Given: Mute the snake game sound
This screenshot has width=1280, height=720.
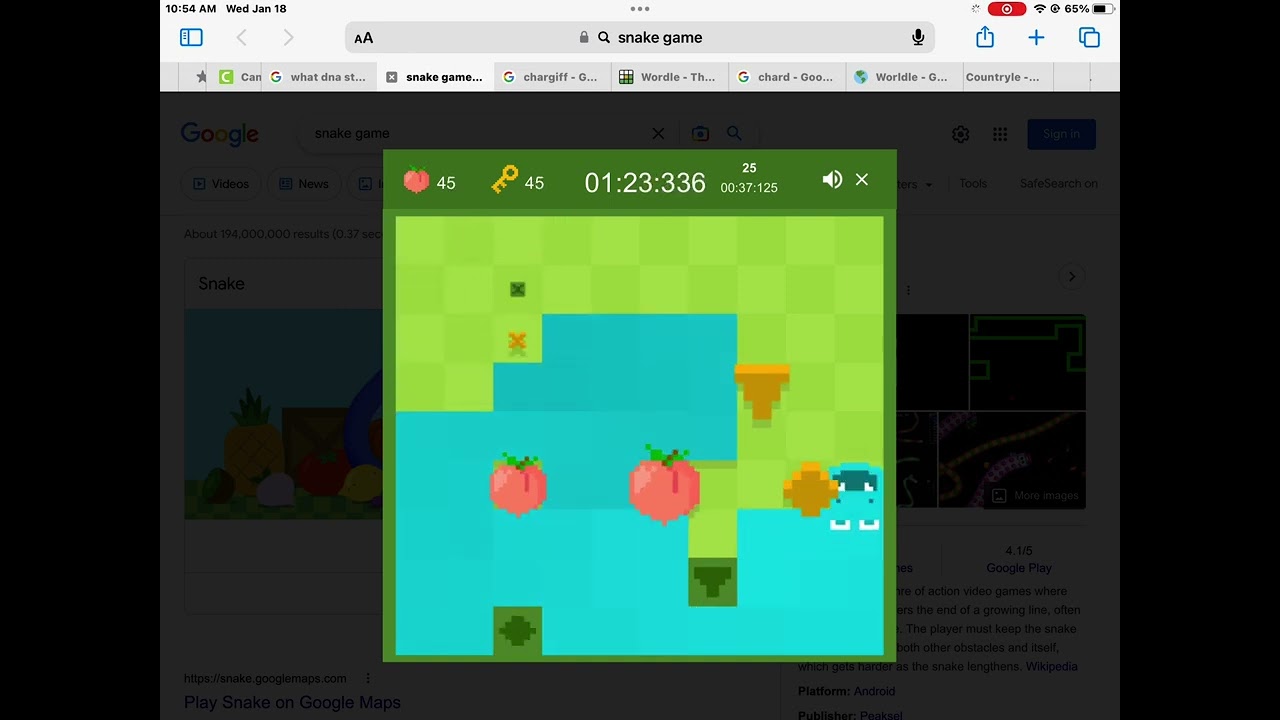Looking at the screenshot, I should 832,180.
